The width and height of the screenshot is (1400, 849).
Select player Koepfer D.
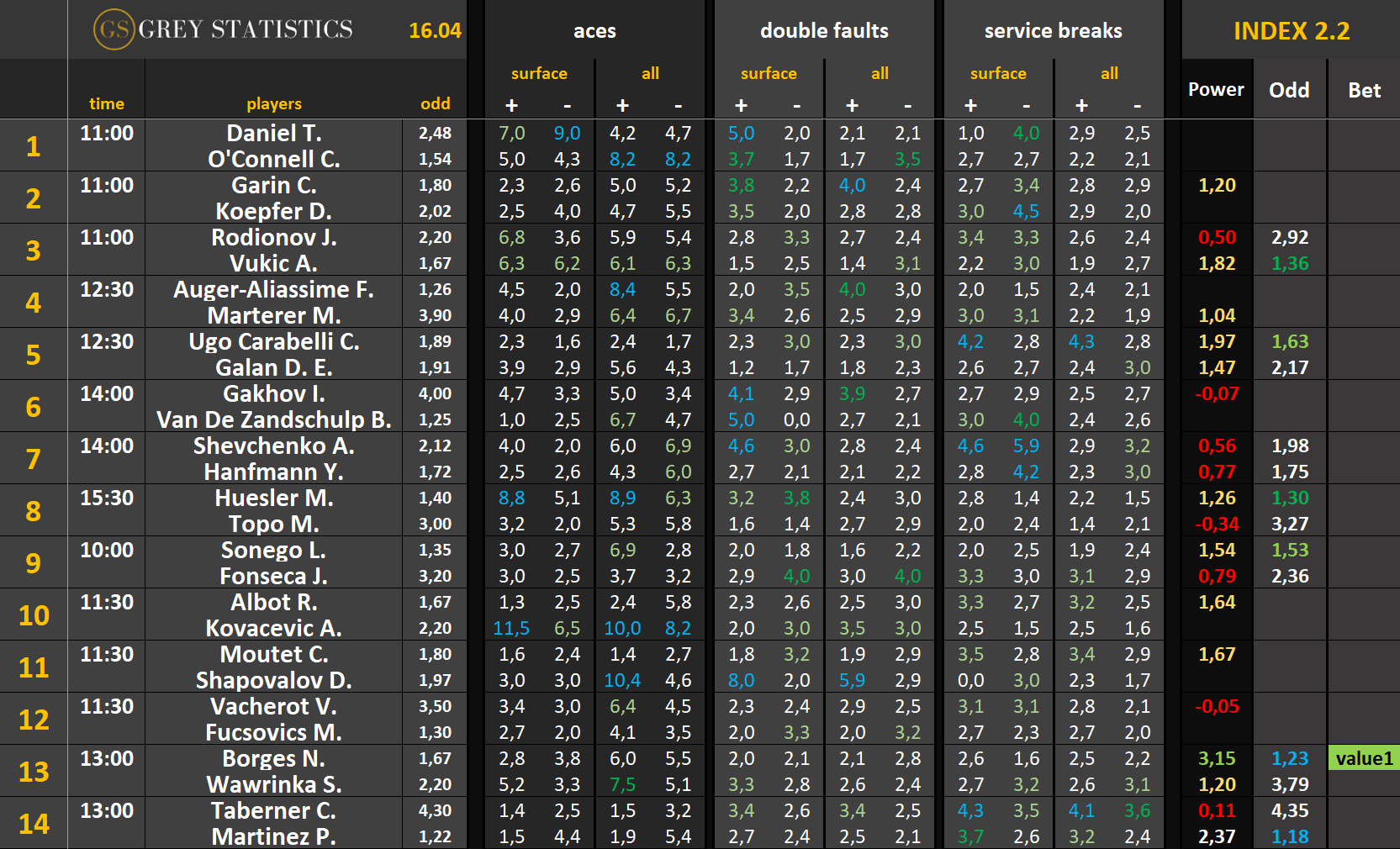(274, 211)
